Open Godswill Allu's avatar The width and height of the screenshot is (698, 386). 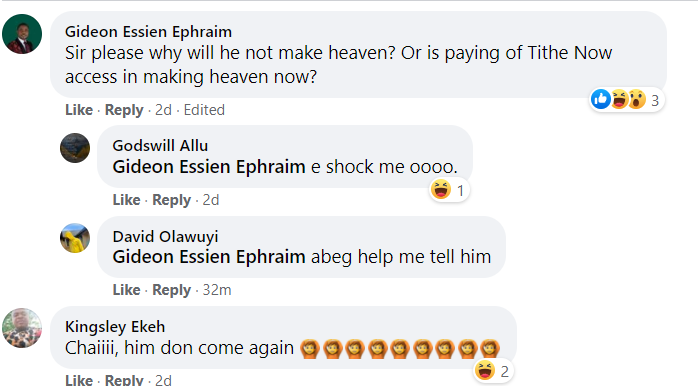(75, 148)
